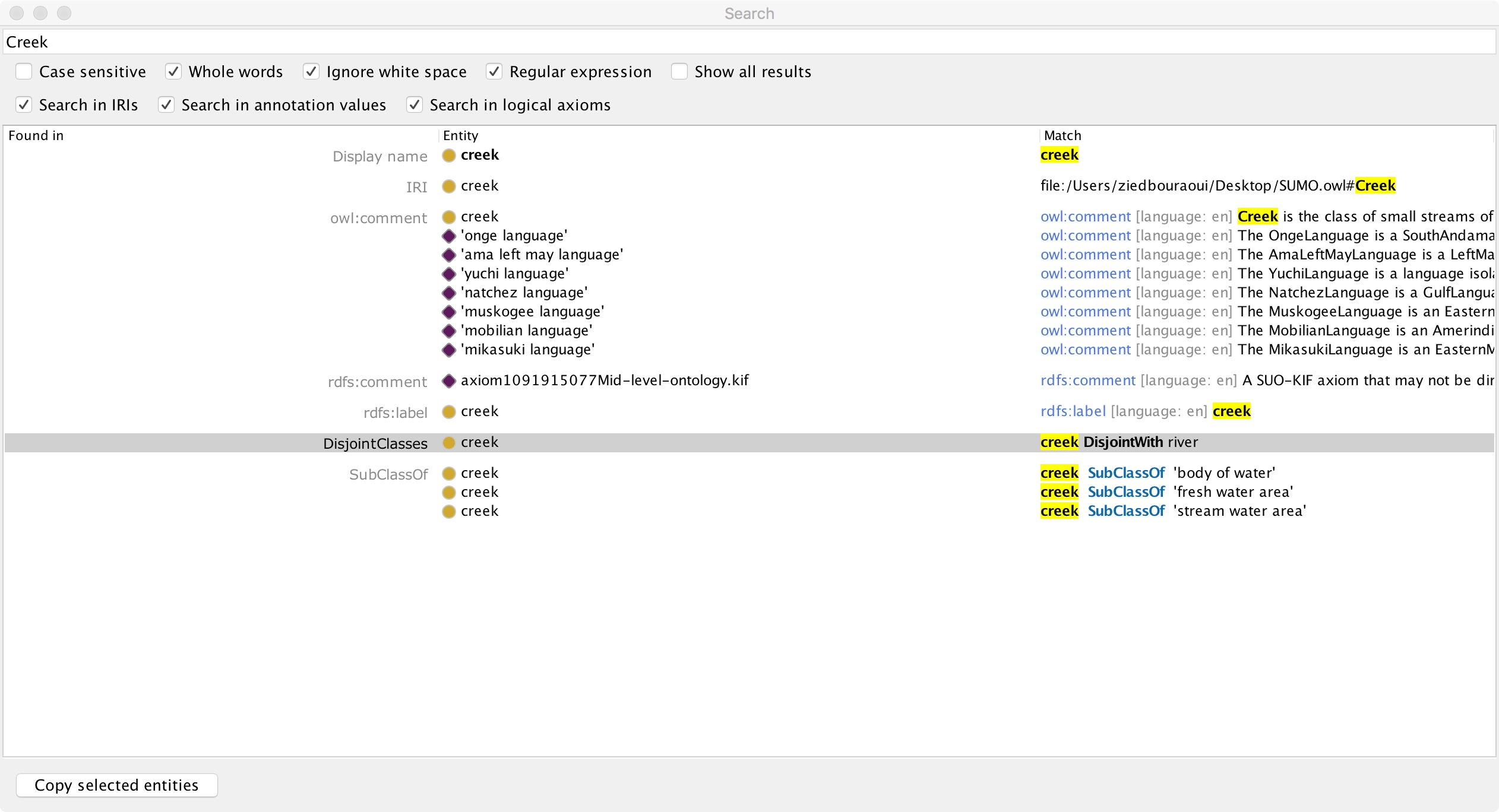Disable the Regular expression checkbox

(x=494, y=72)
